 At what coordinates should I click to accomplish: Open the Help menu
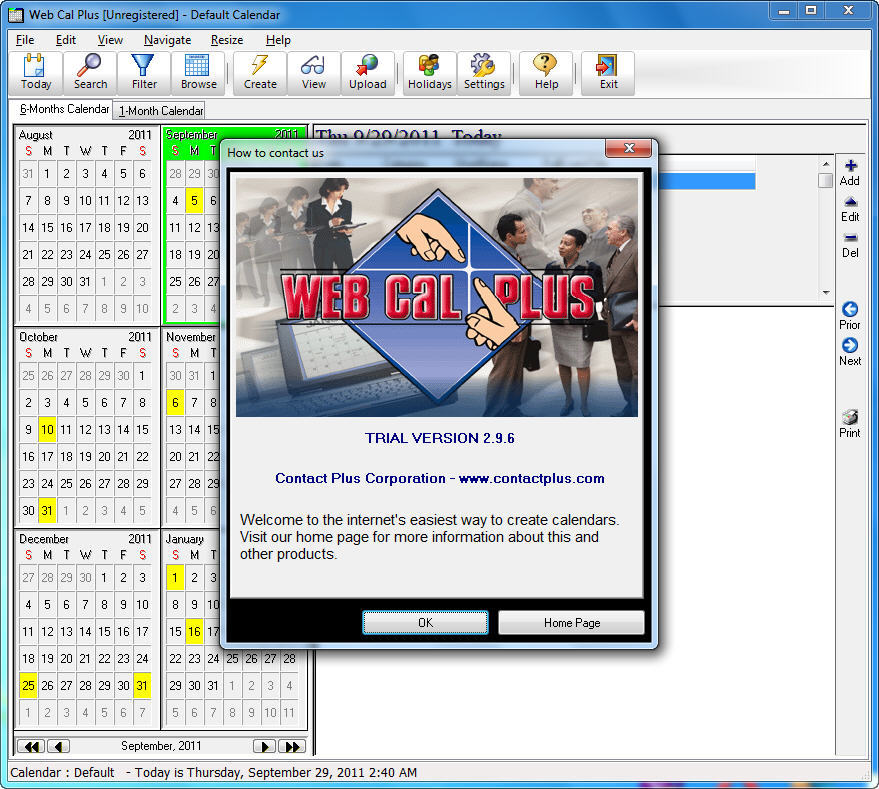tap(278, 40)
